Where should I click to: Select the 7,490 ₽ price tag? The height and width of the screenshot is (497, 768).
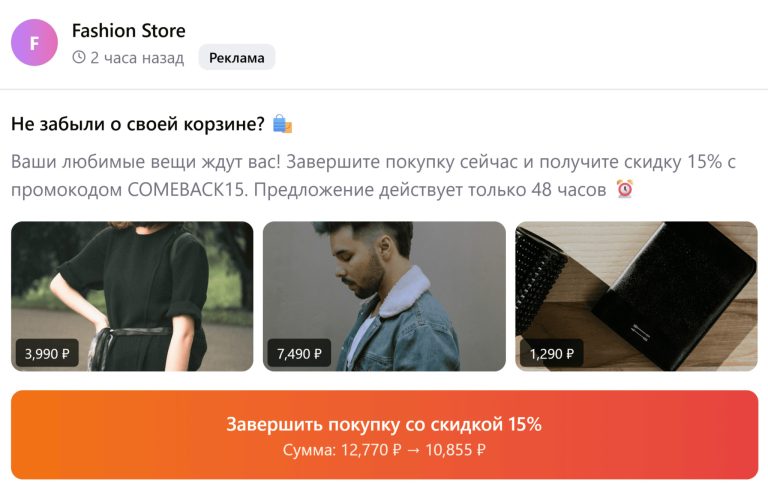299,353
